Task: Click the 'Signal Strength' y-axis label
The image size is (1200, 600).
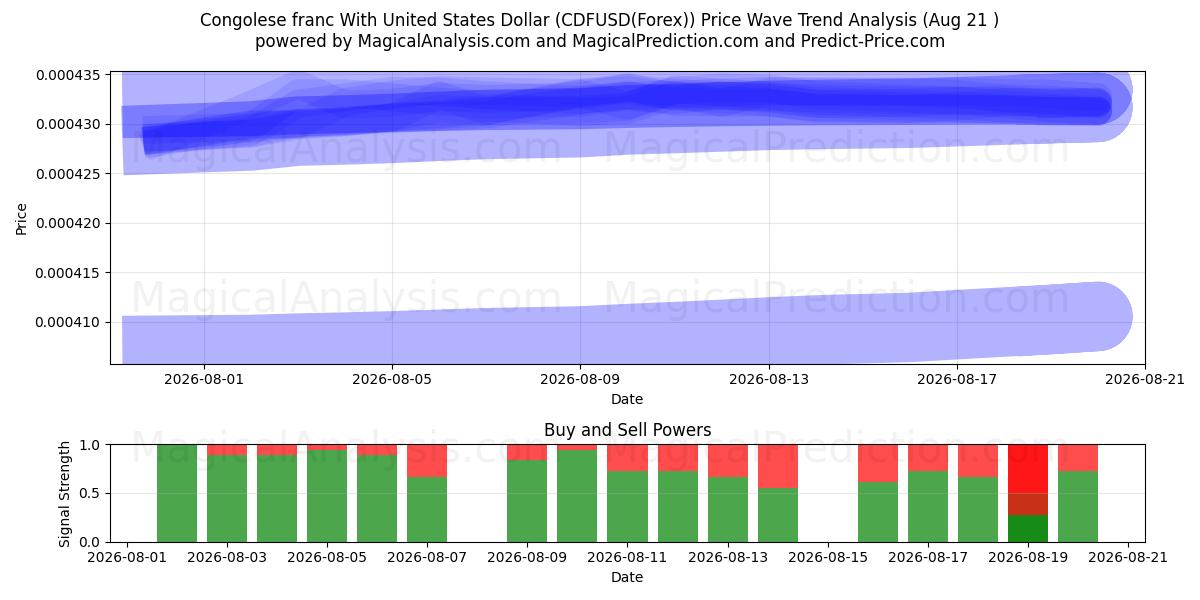Action: pos(65,493)
